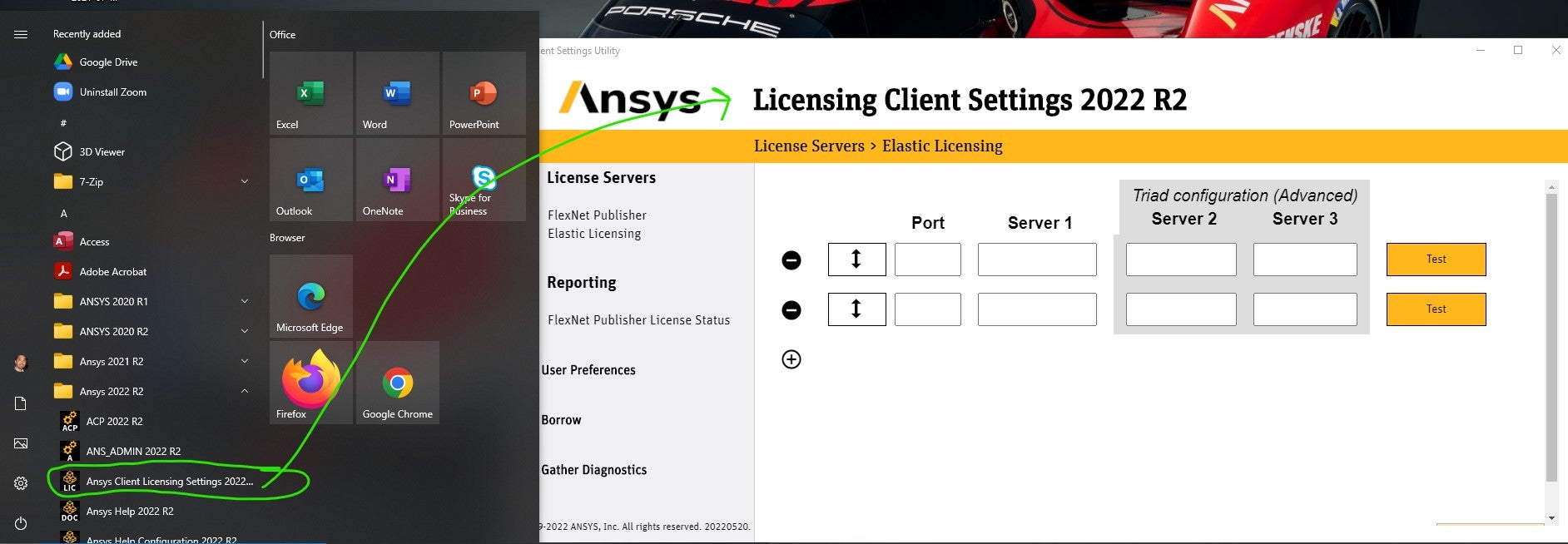Launch Microsoft Edge tile
This screenshot has width=1568, height=544.
tap(311, 296)
